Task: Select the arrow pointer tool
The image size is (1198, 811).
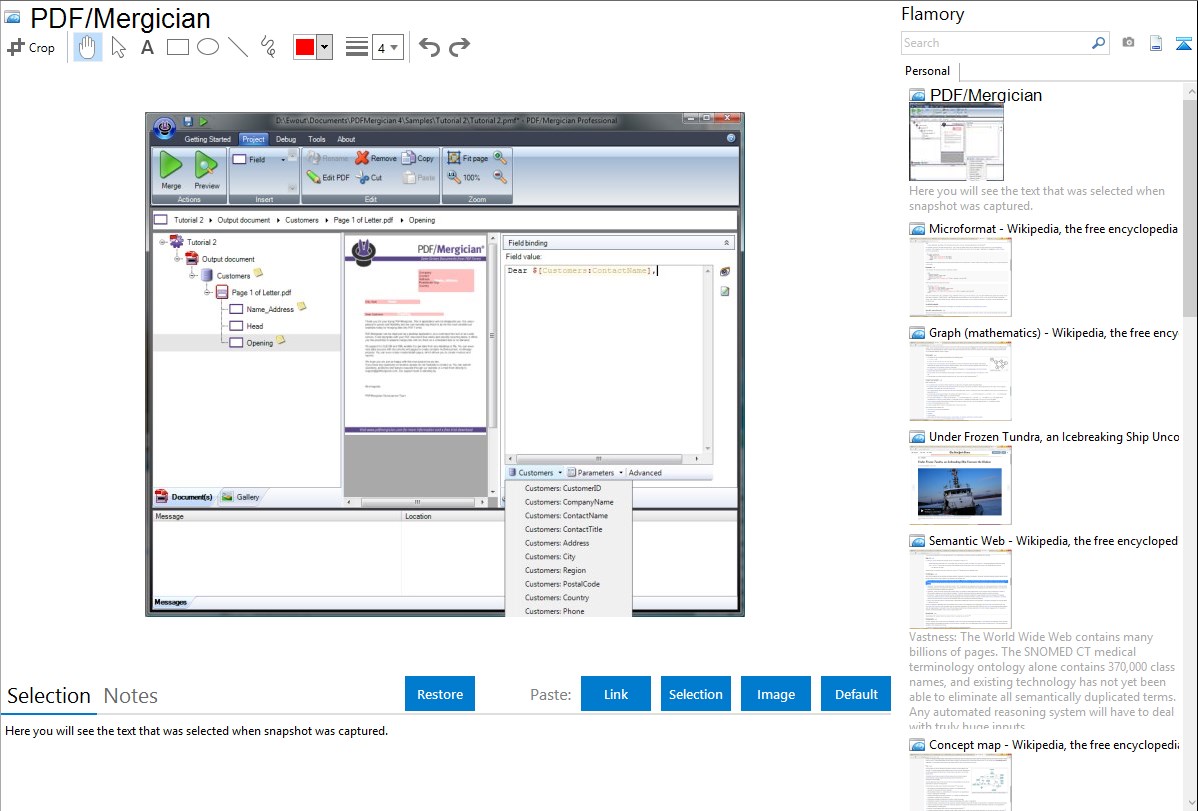Action: tap(118, 47)
